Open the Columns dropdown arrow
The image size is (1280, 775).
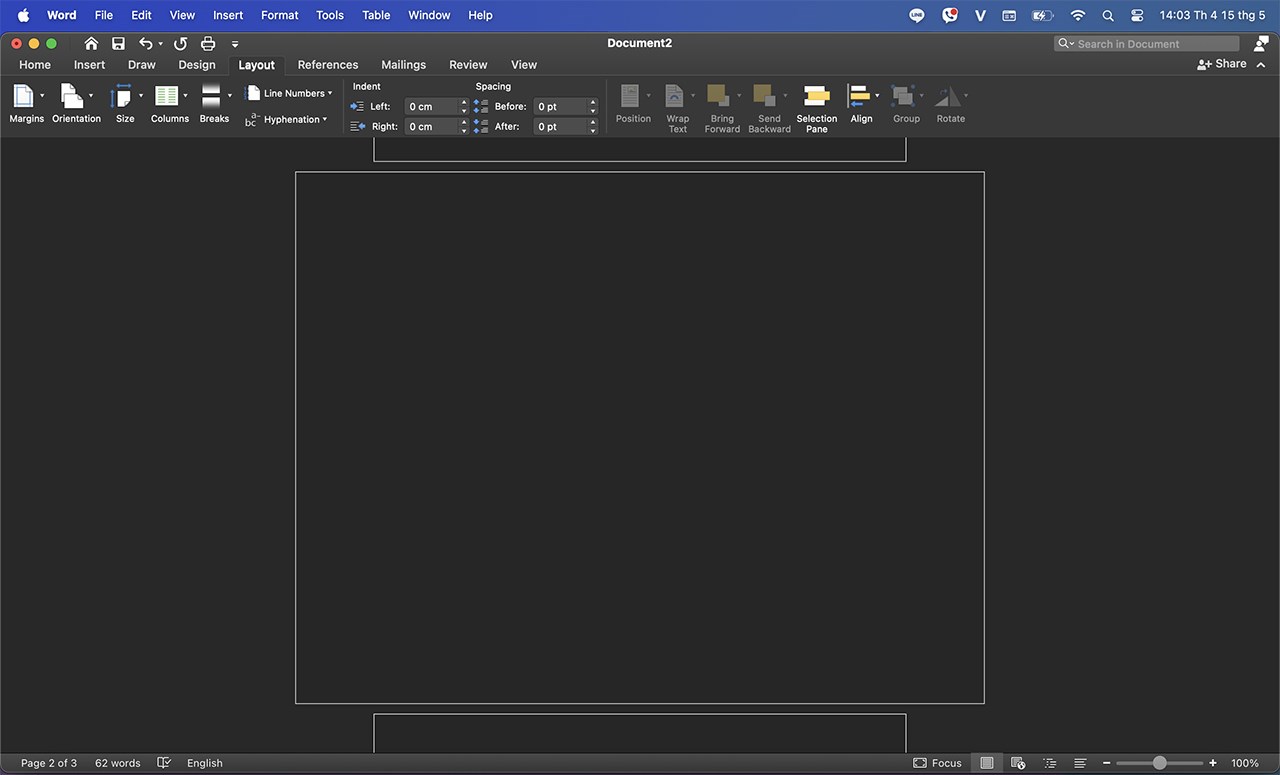coord(185,96)
